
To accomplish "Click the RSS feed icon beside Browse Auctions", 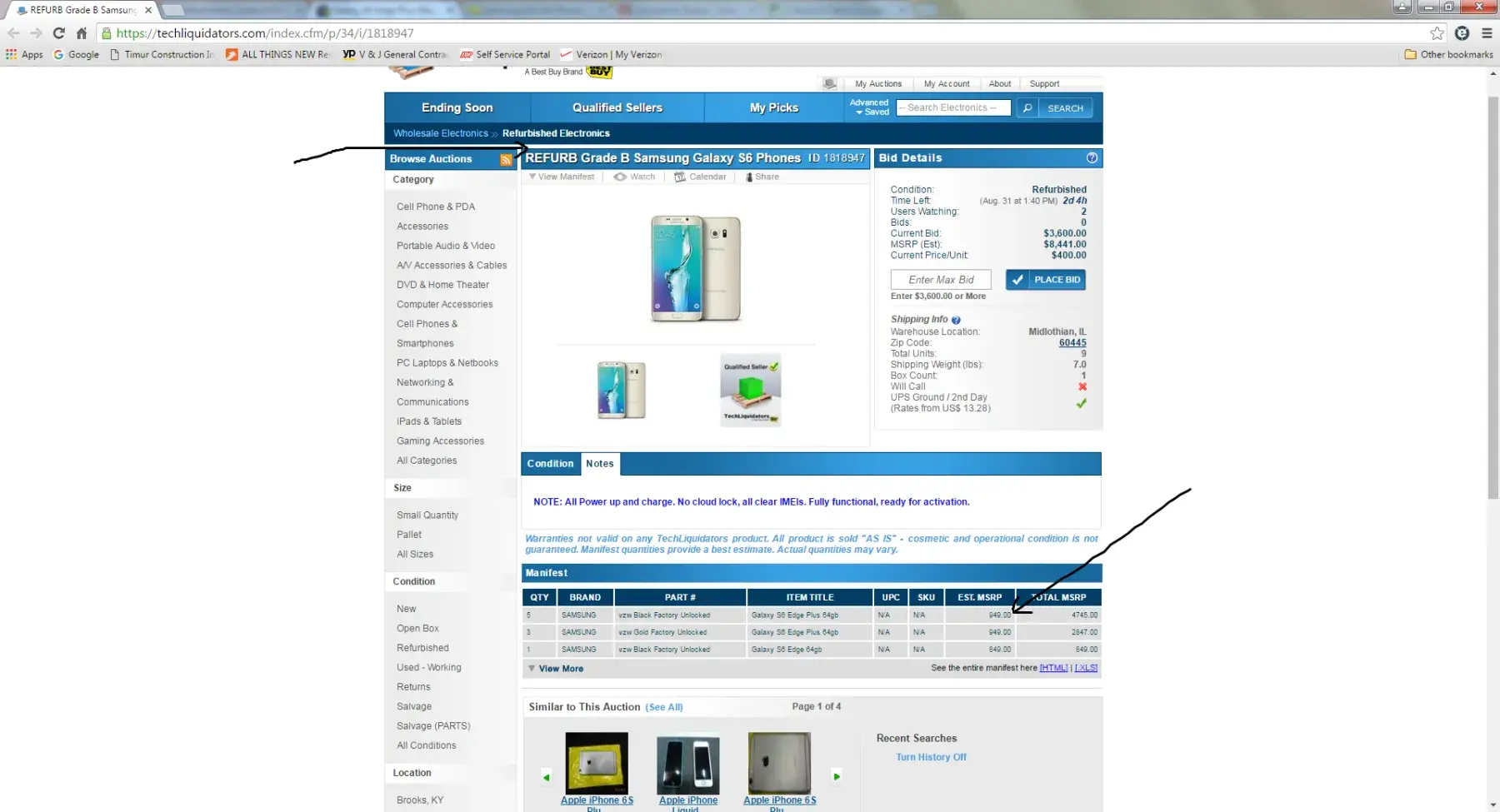I will tap(506, 160).
